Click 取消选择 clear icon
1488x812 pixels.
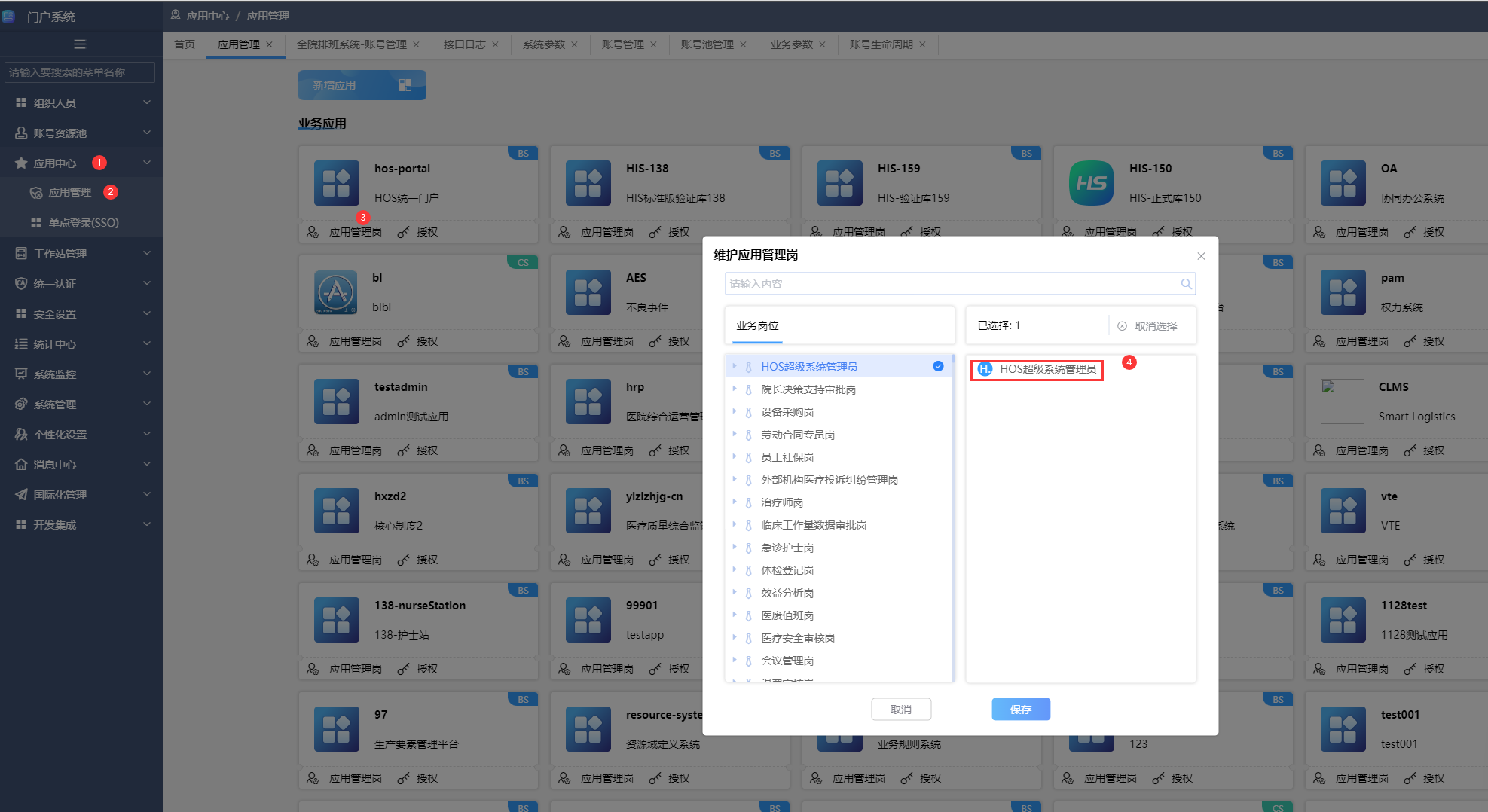tap(1122, 326)
